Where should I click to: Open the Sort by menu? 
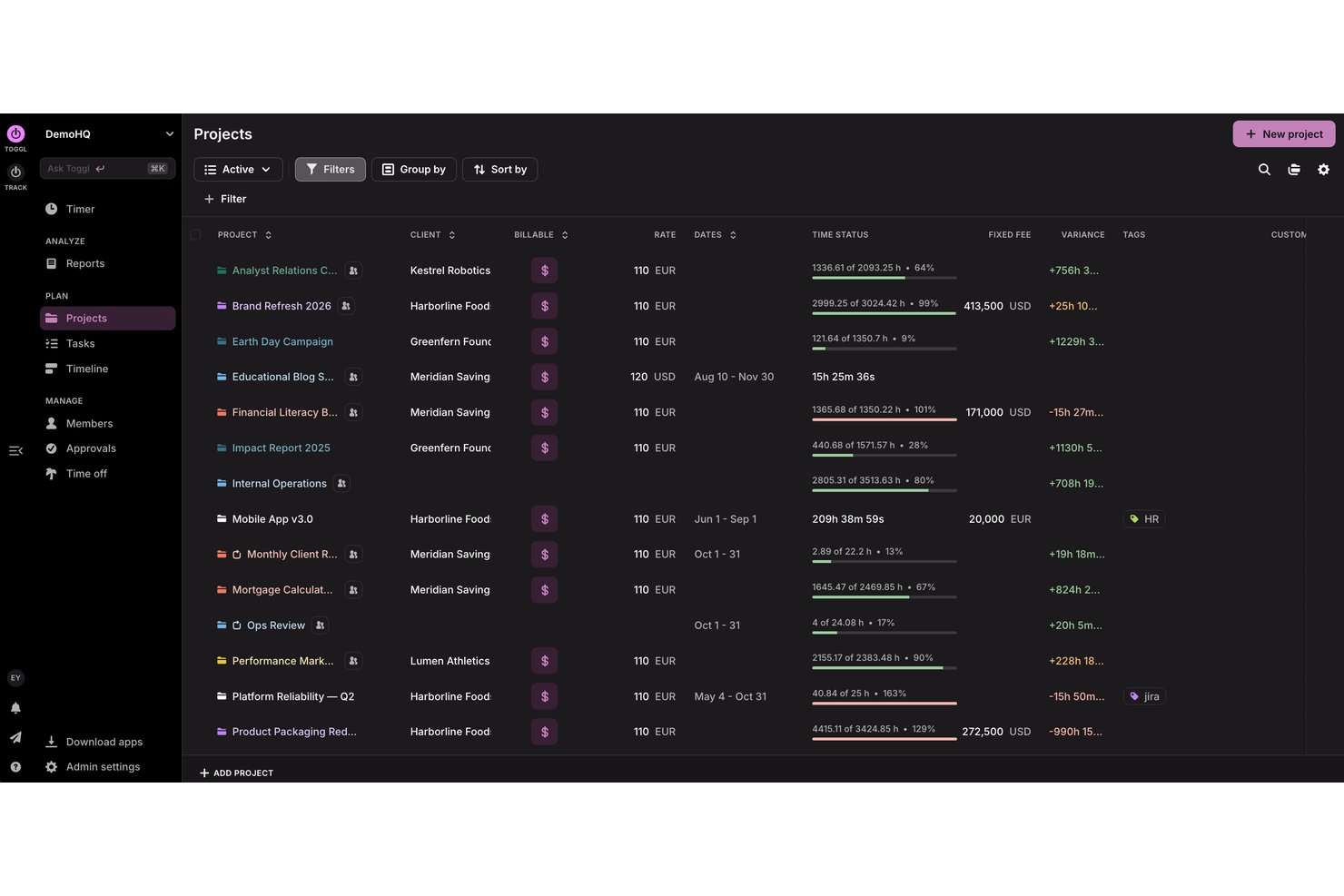[500, 170]
